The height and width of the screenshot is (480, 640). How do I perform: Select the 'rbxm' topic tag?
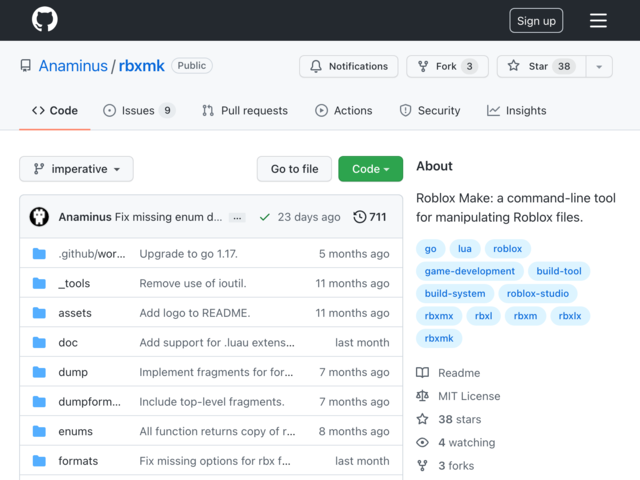525,316
